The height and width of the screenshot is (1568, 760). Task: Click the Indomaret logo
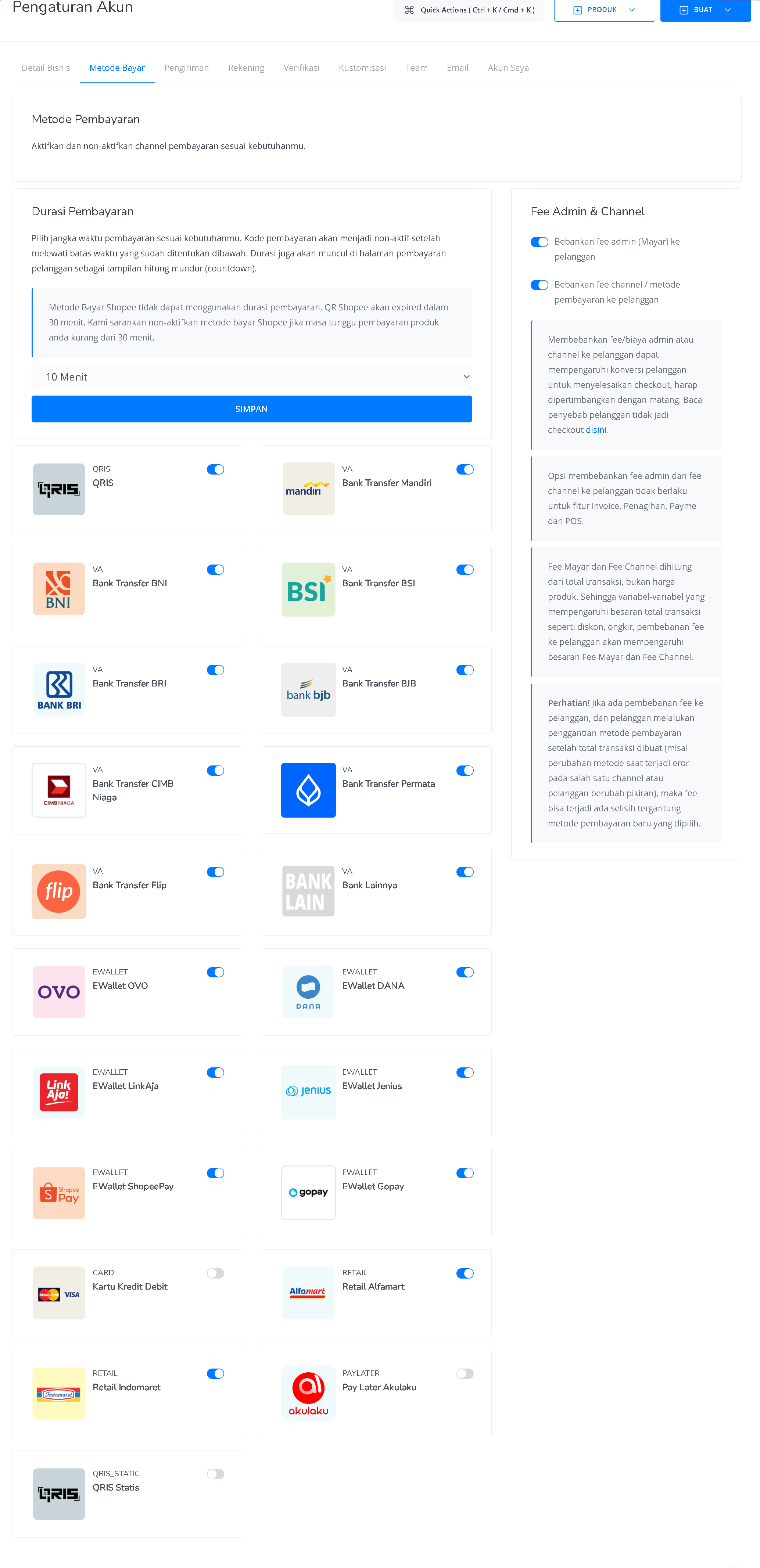(58, 1393)
